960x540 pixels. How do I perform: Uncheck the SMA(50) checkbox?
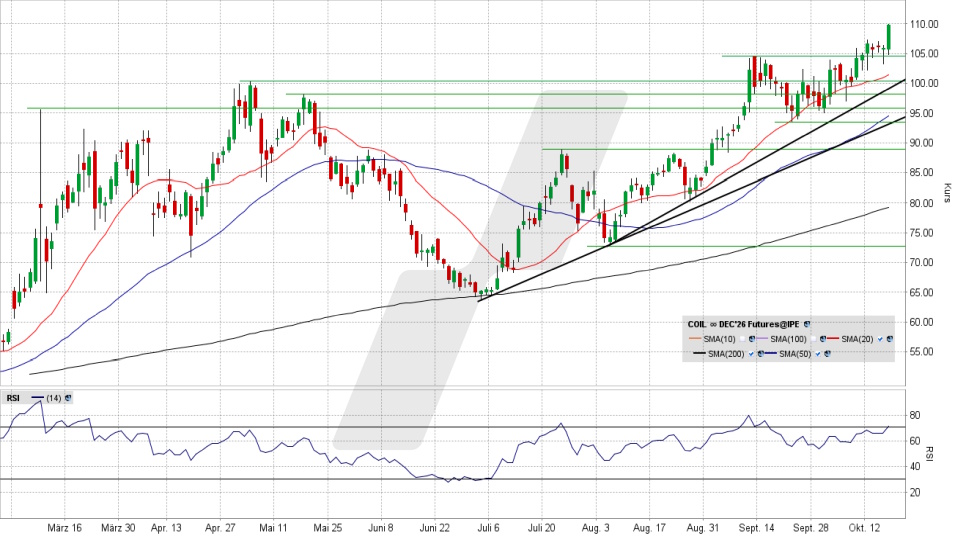818,353
